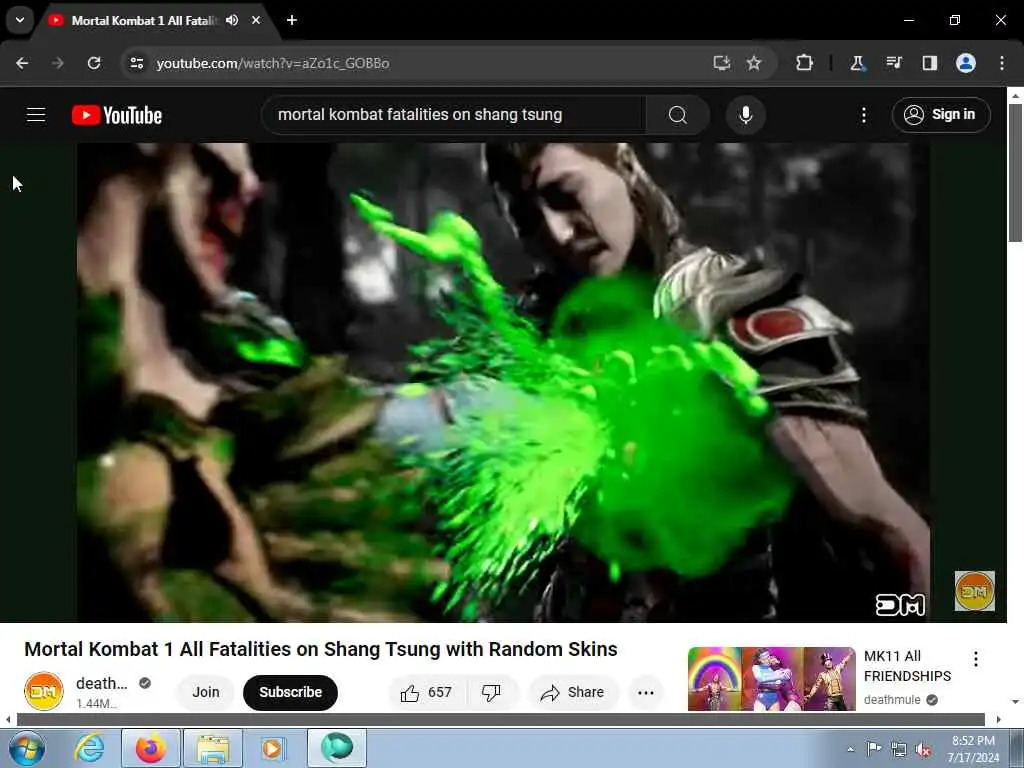Screen dimensions: 1024x768
Task: Open Chrome's three-dot menu
Action: (1002, 63)
